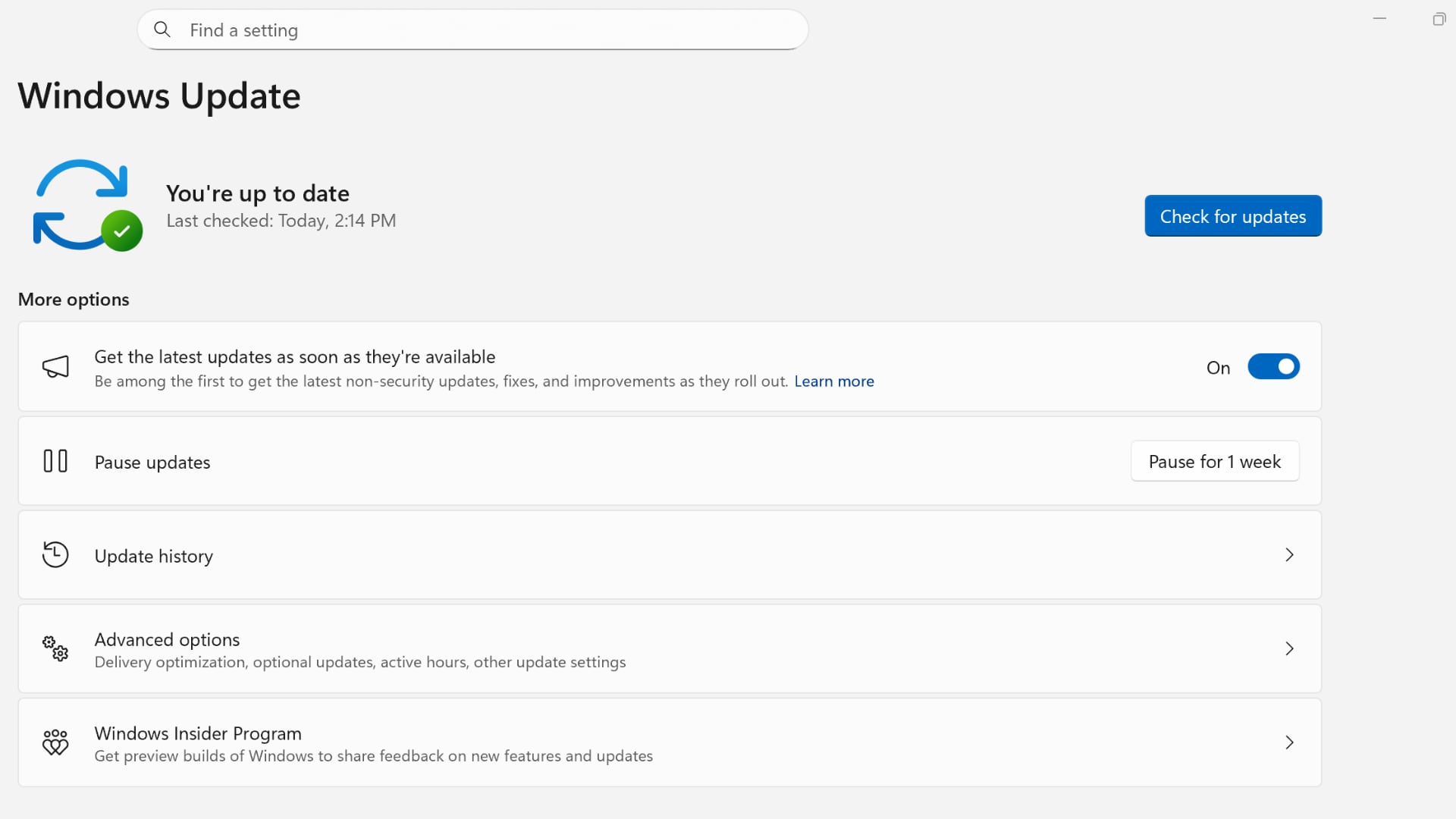Click the search magnifier icon
The height and width of the screenshot is (819, 1456).
click(162, 30)
